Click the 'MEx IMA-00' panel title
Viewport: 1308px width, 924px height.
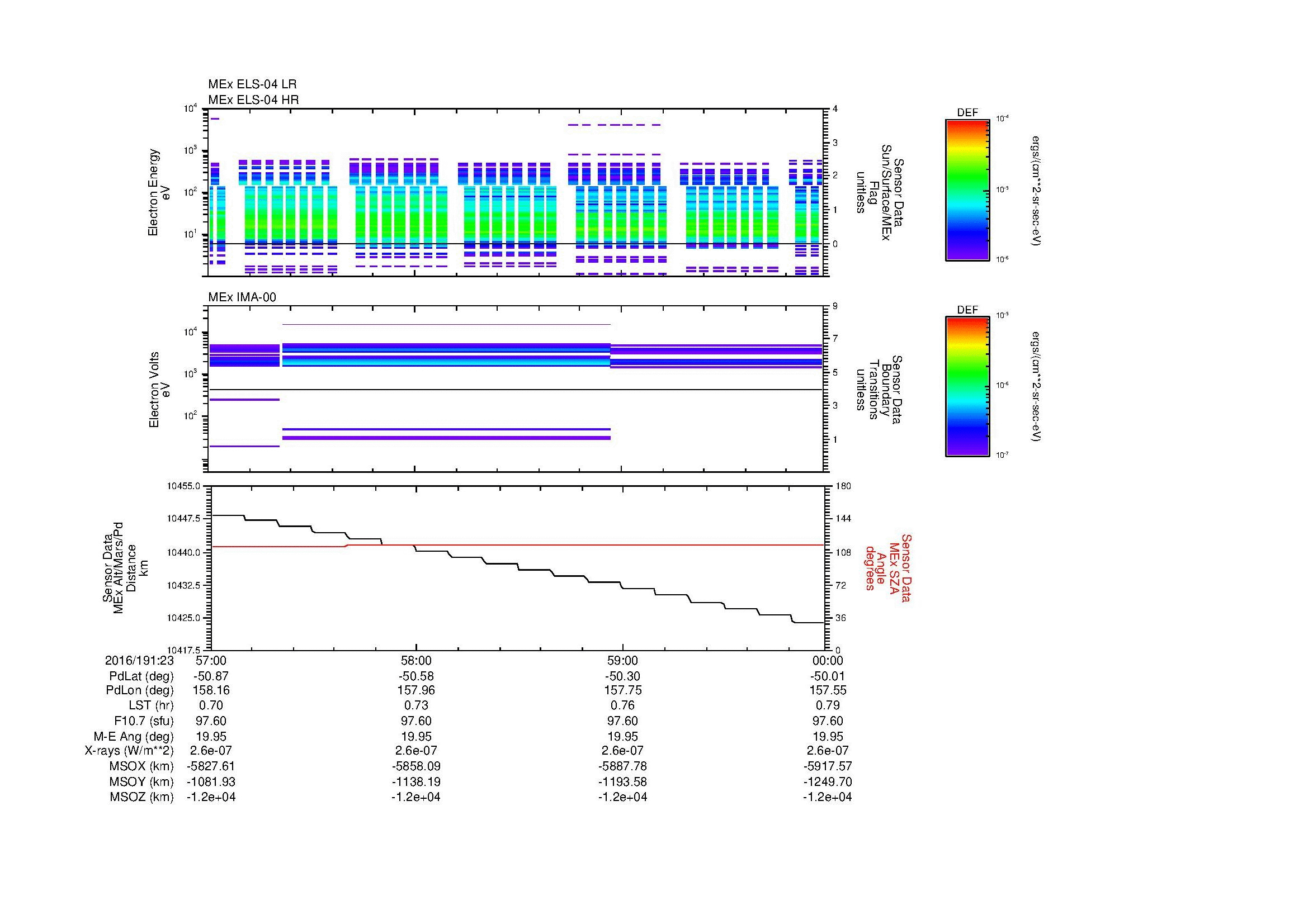pos(242,297)
